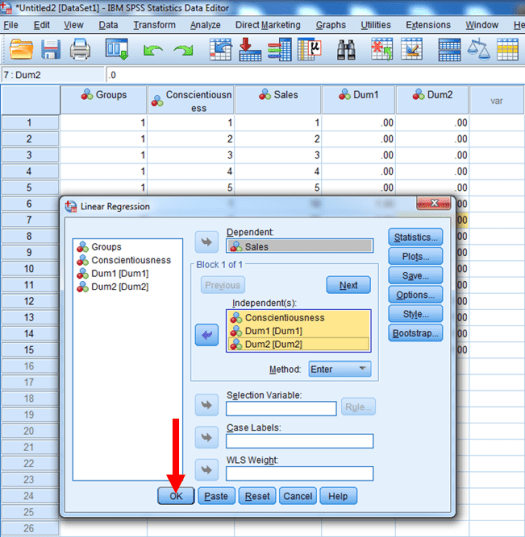This screenshot has height=537, width=525.
Task: Click the Case Labels arrow button
Action: coord(207,437)
